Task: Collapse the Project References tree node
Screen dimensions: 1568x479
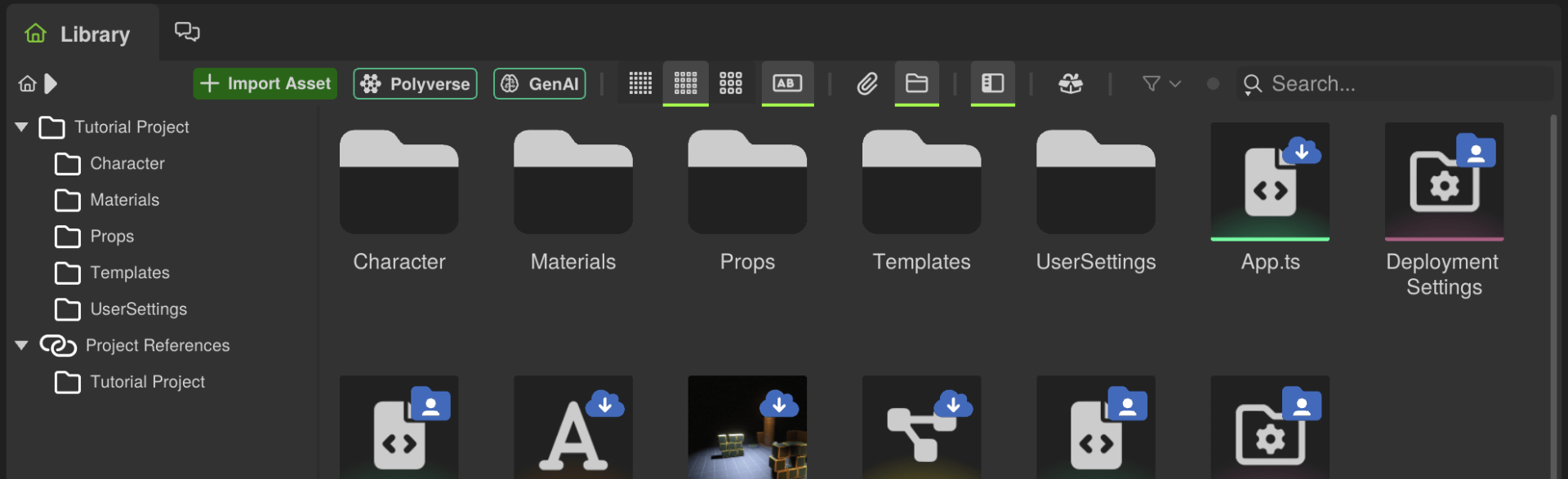Action: [x=22, y=345]
